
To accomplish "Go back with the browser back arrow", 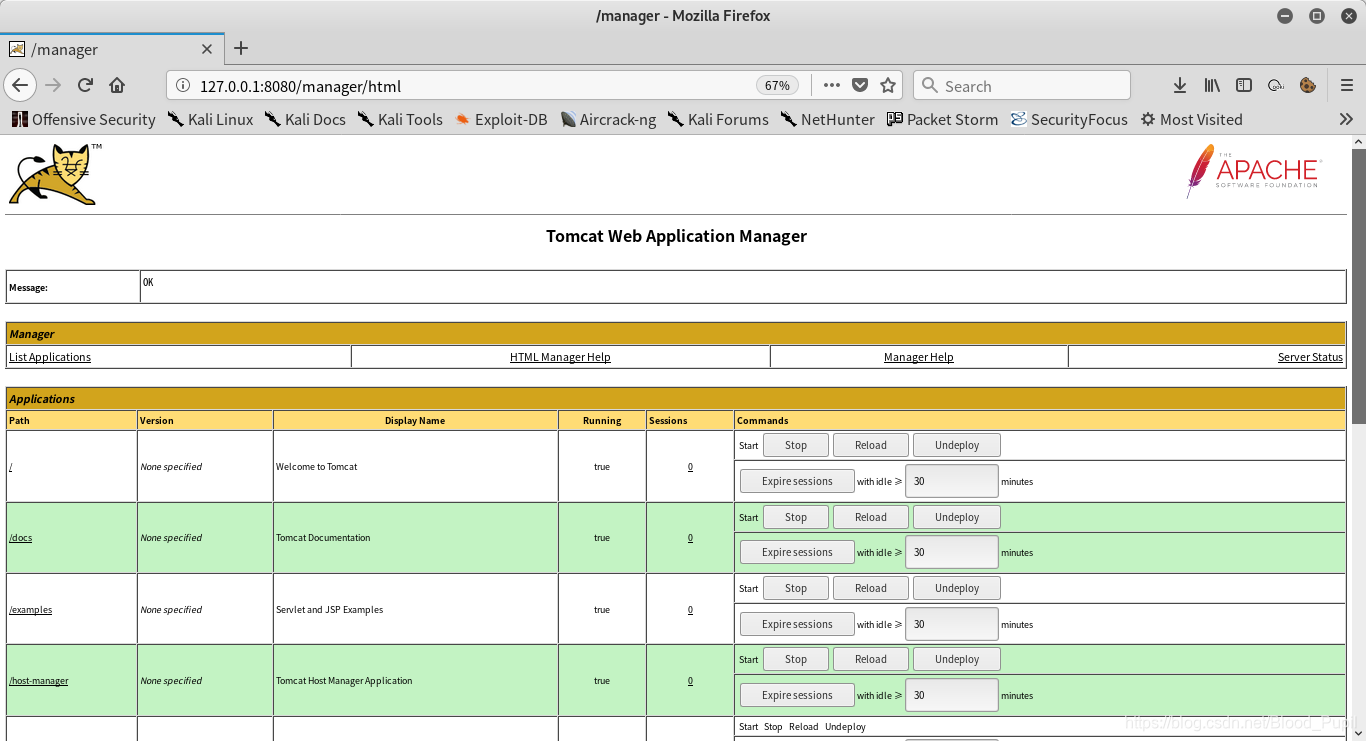I will [x=20, y=85].
